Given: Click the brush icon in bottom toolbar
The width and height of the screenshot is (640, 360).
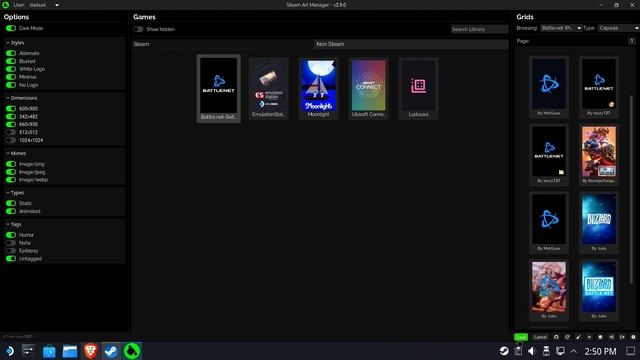Looking at the screenshot, I should coord(578,337).
